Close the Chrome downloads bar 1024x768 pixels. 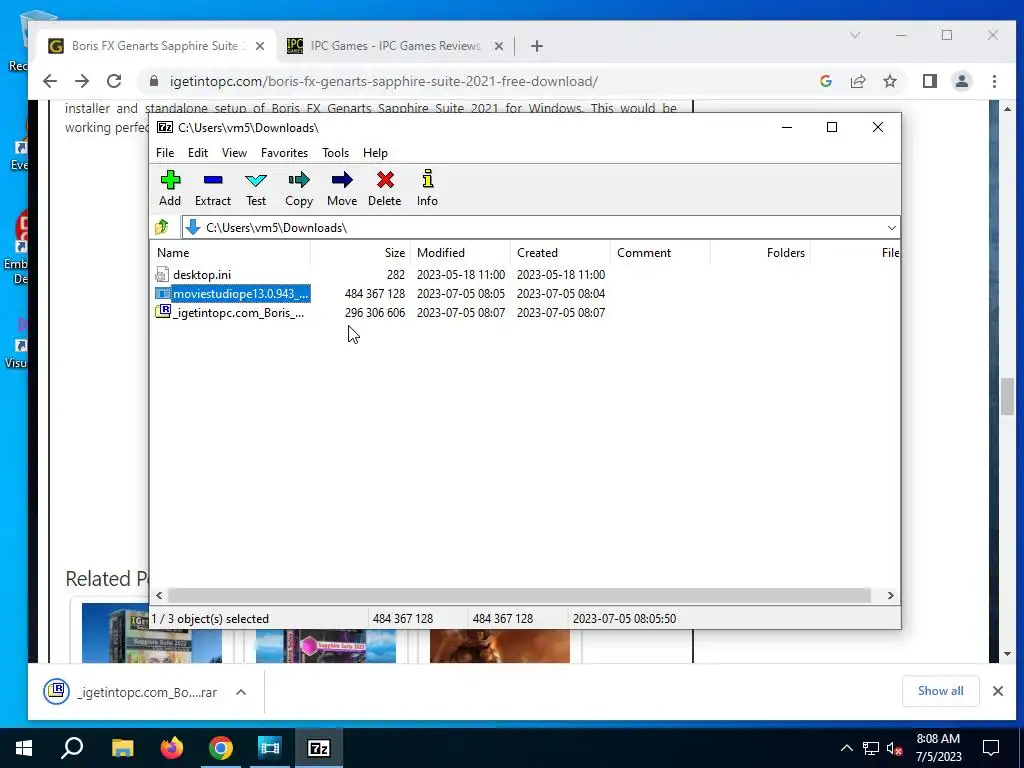pyautogui.click(x=998, y=691)
